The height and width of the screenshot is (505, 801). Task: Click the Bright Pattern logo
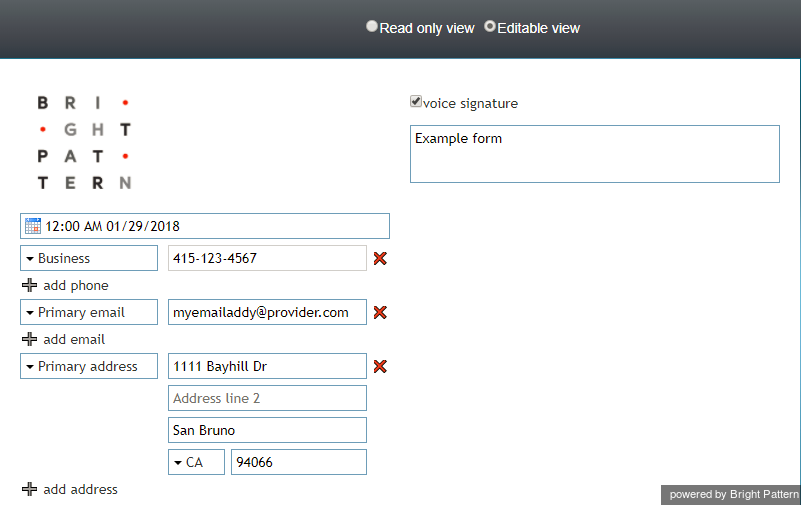coord(84,142)
